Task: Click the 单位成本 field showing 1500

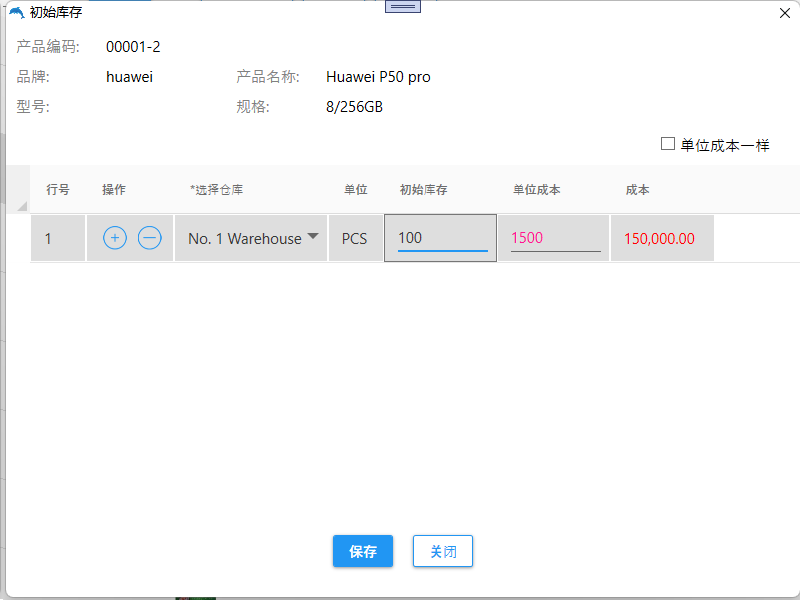Action: point(554,238)
